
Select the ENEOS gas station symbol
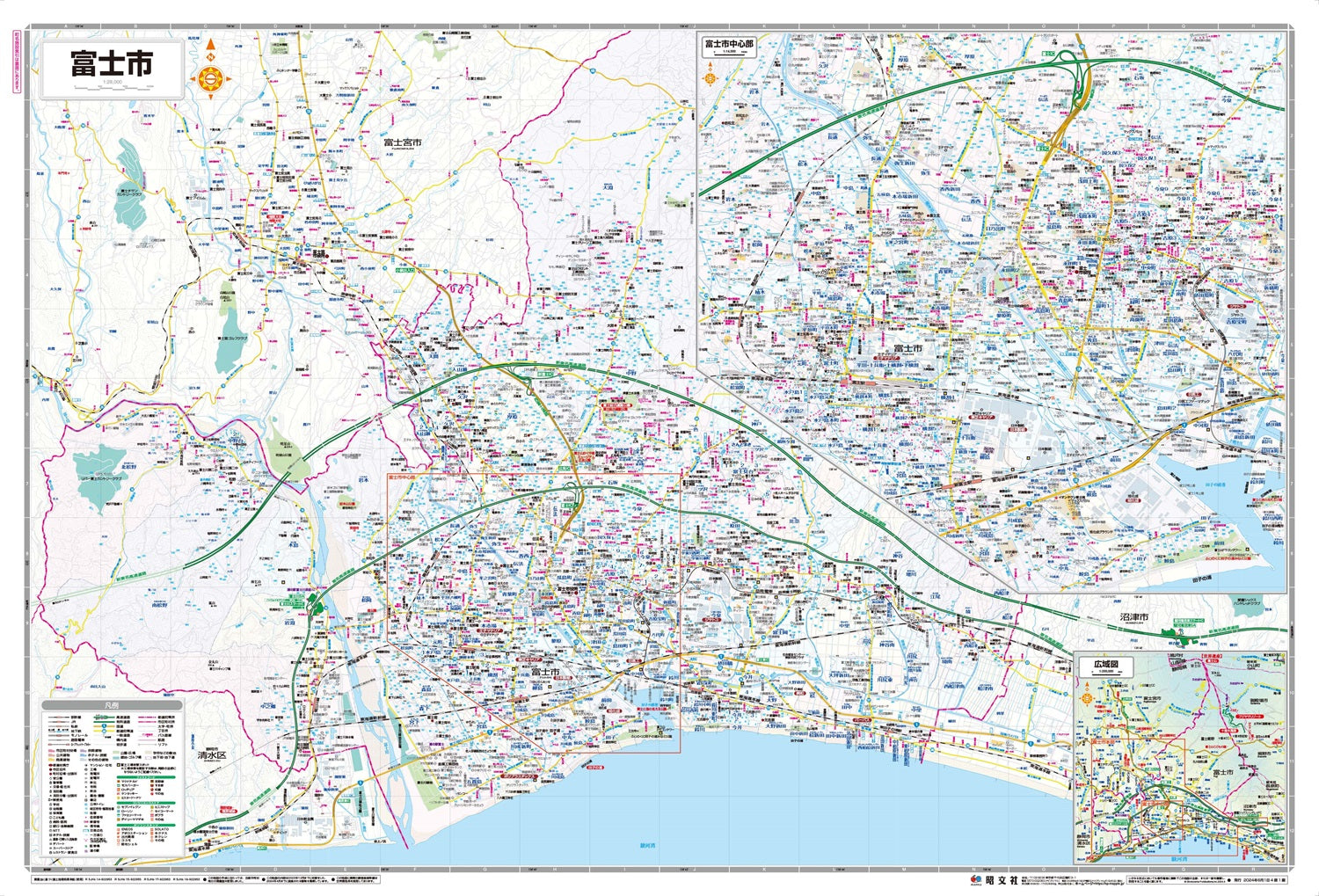(118, 829)
